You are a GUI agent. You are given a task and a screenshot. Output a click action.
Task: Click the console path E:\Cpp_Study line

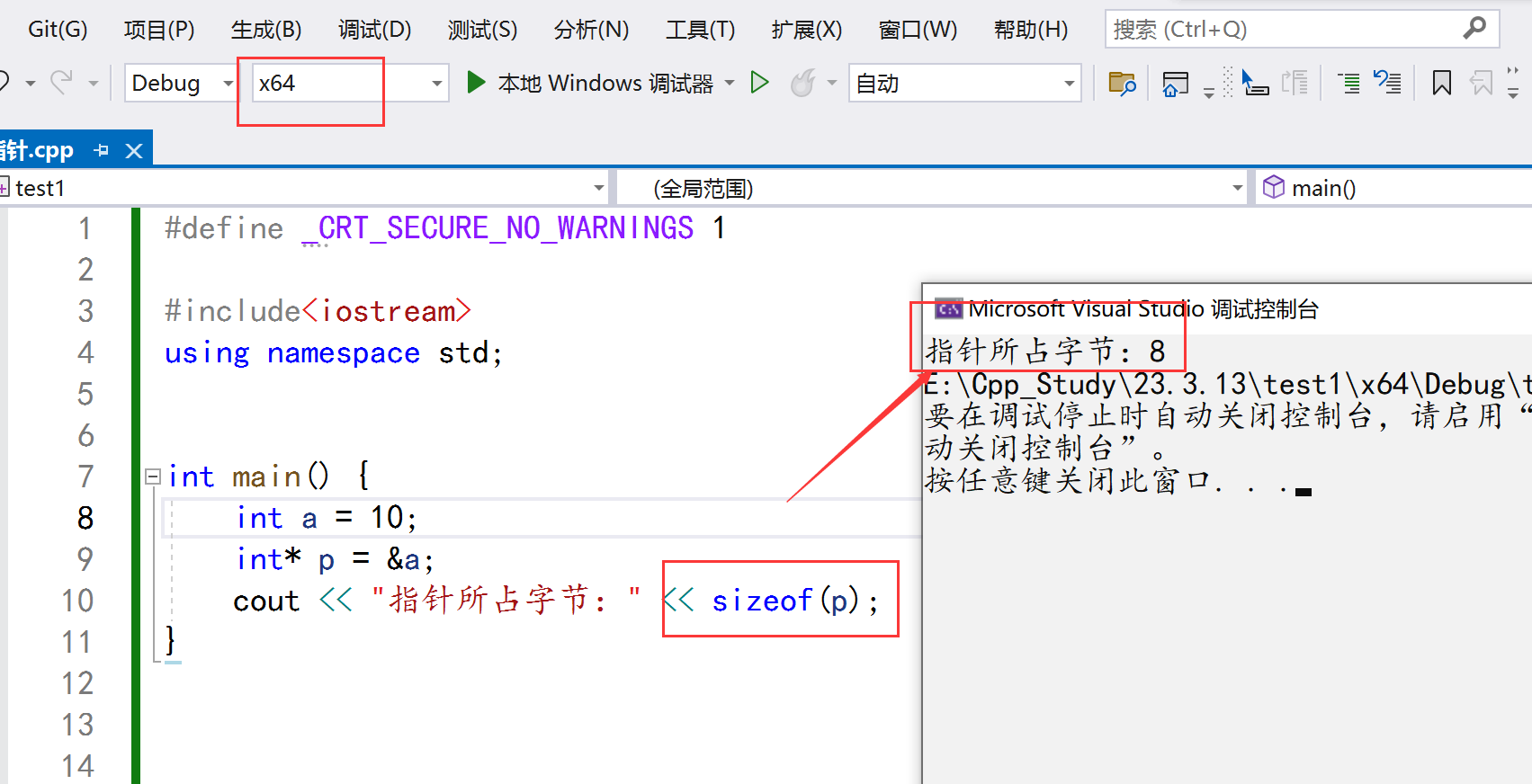1228,384
